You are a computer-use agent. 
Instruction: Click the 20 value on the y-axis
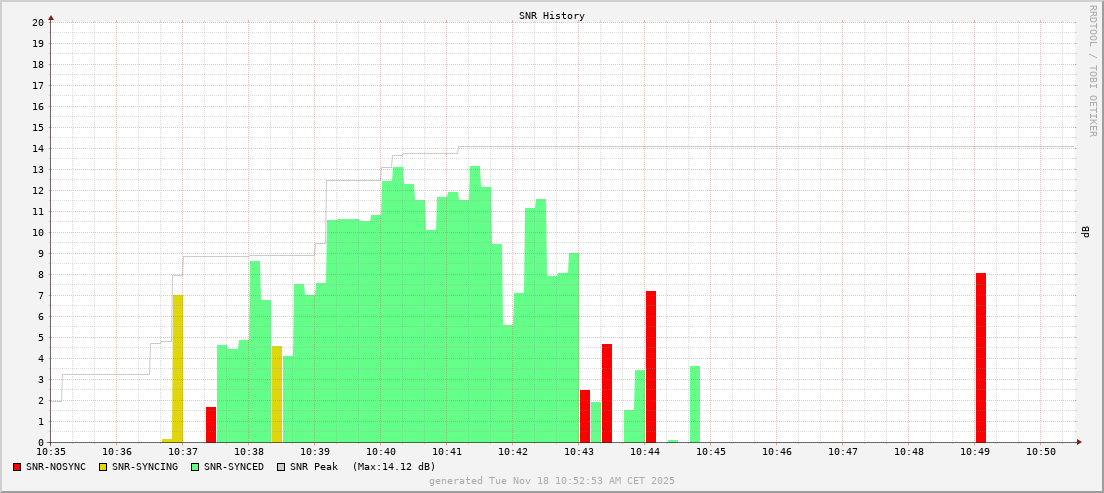pos(38,22)
